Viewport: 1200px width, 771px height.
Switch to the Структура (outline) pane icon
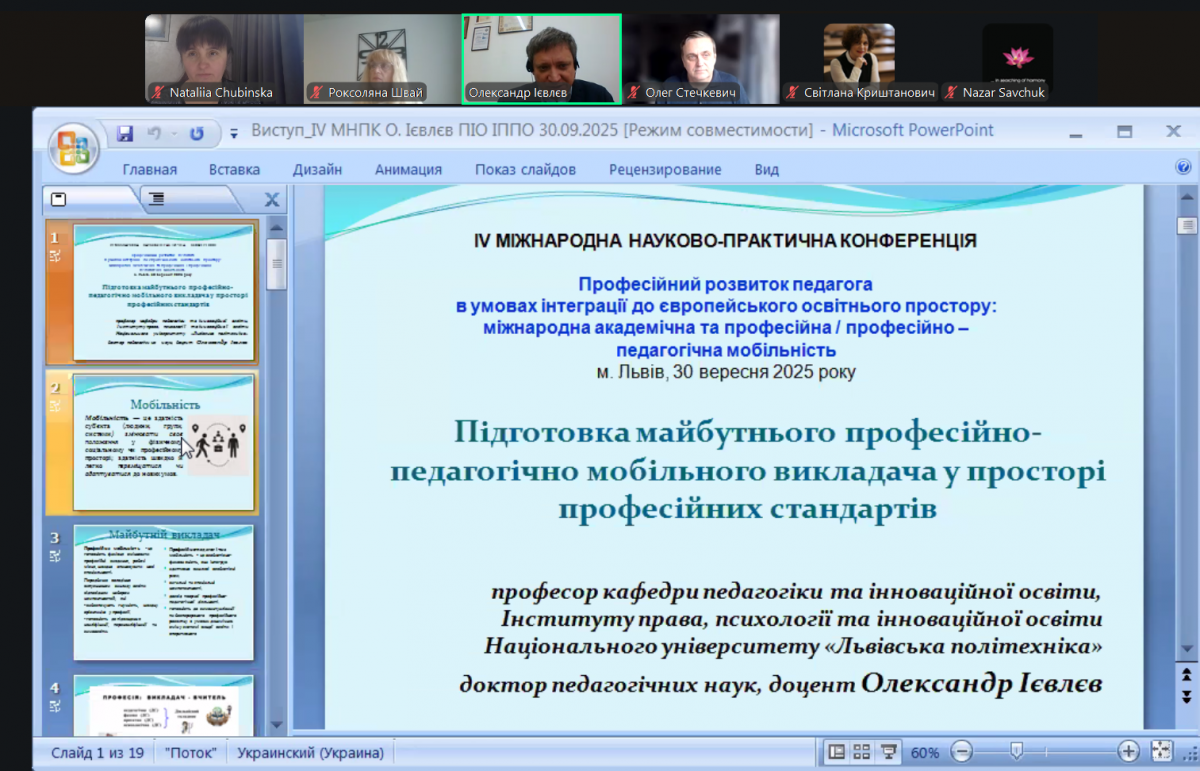(155, 198)
